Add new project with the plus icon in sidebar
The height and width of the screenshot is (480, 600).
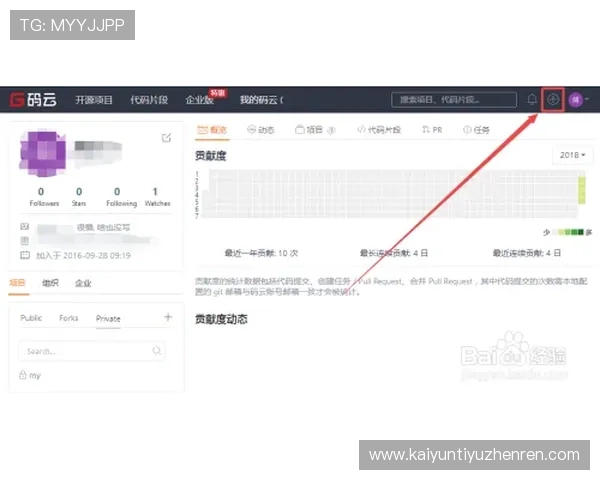coord(168,317)
